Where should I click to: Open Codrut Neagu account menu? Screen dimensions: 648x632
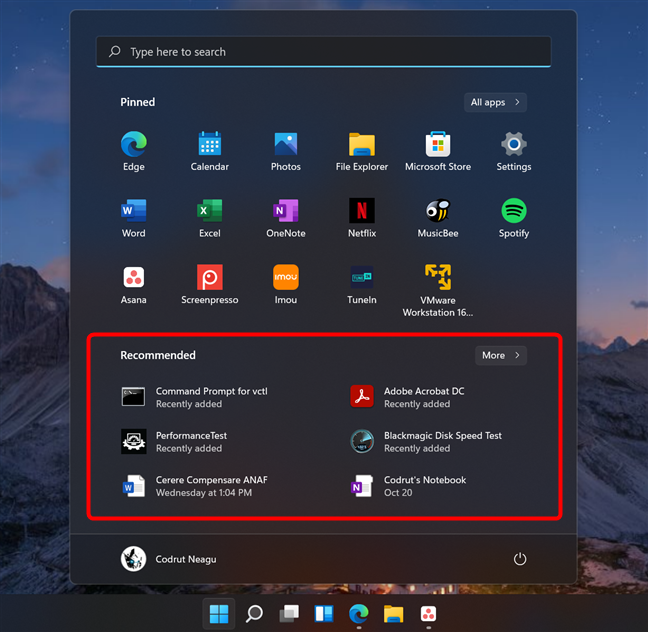pos(168,559)
